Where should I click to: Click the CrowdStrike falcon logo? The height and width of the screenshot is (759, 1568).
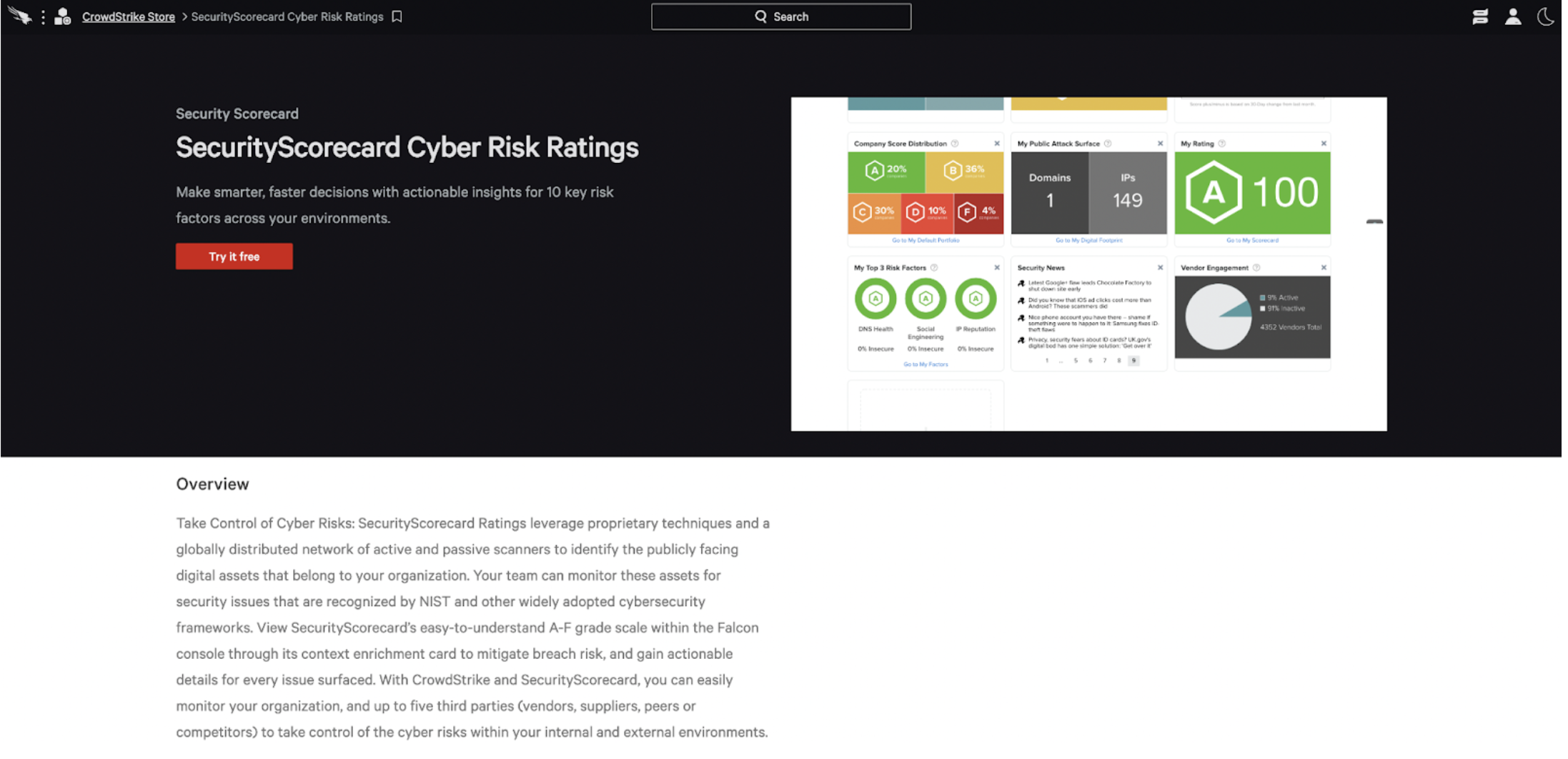pos(19,16)
